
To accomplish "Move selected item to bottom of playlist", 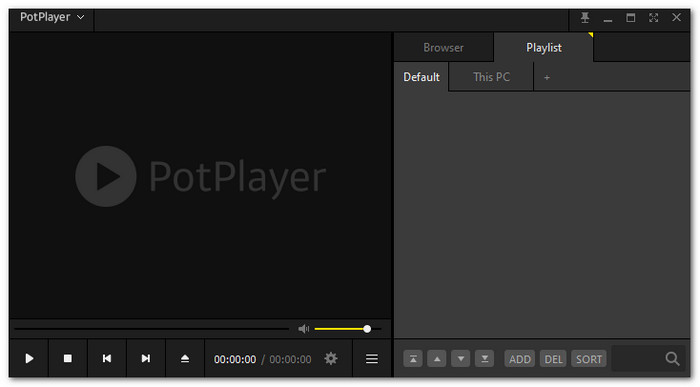I will [x=484, y=359].
